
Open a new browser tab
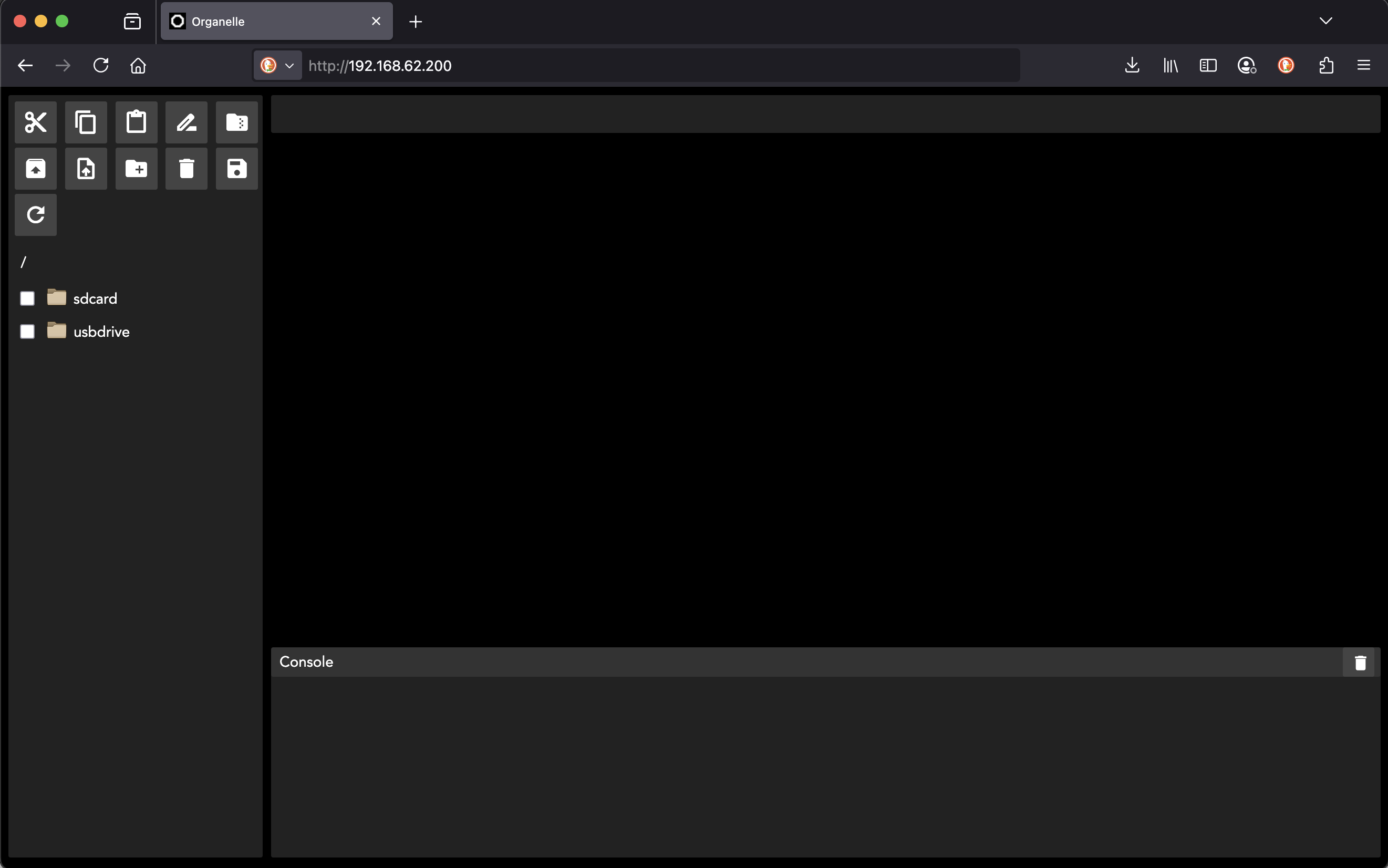pos(416,22)
